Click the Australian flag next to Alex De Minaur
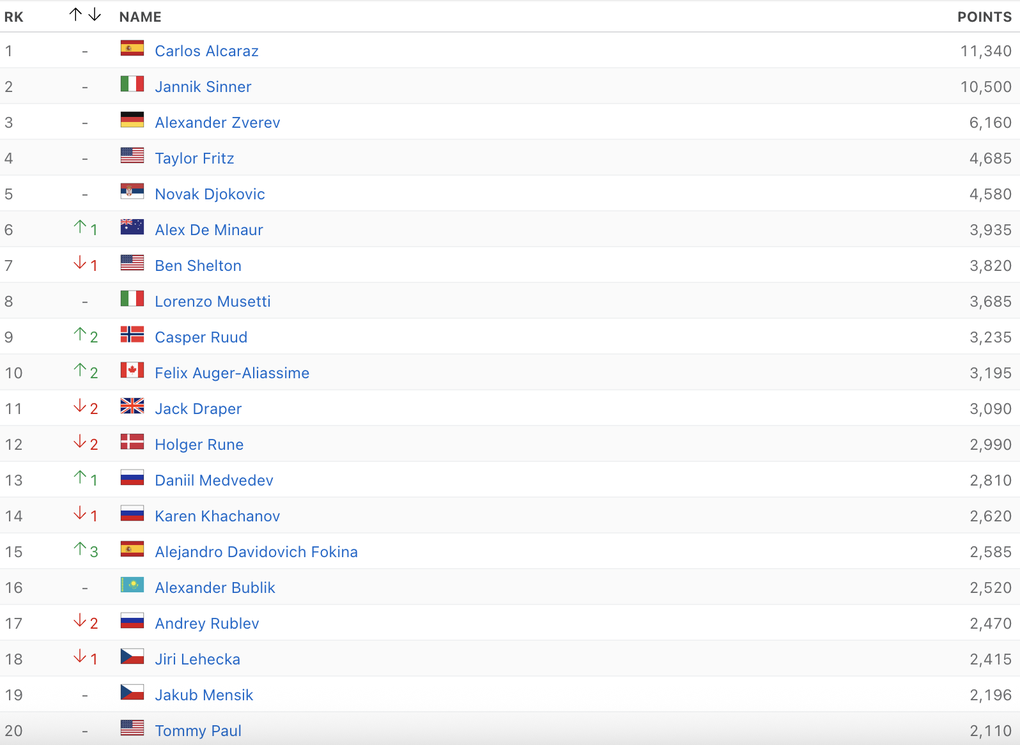This screenshot has width=1020, height=745. tap(132, 228)
